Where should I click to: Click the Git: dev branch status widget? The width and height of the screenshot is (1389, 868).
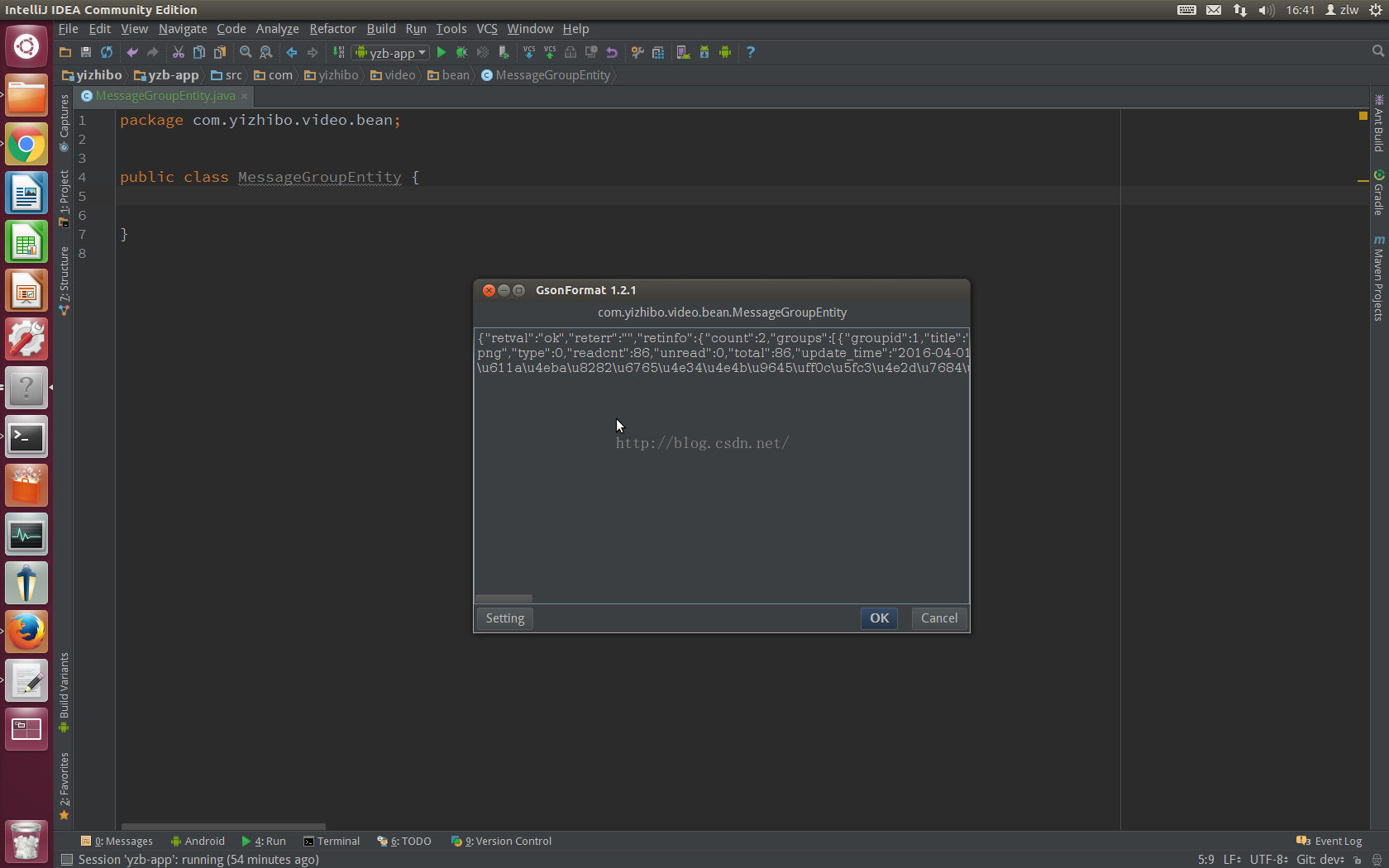(1320, 859)
